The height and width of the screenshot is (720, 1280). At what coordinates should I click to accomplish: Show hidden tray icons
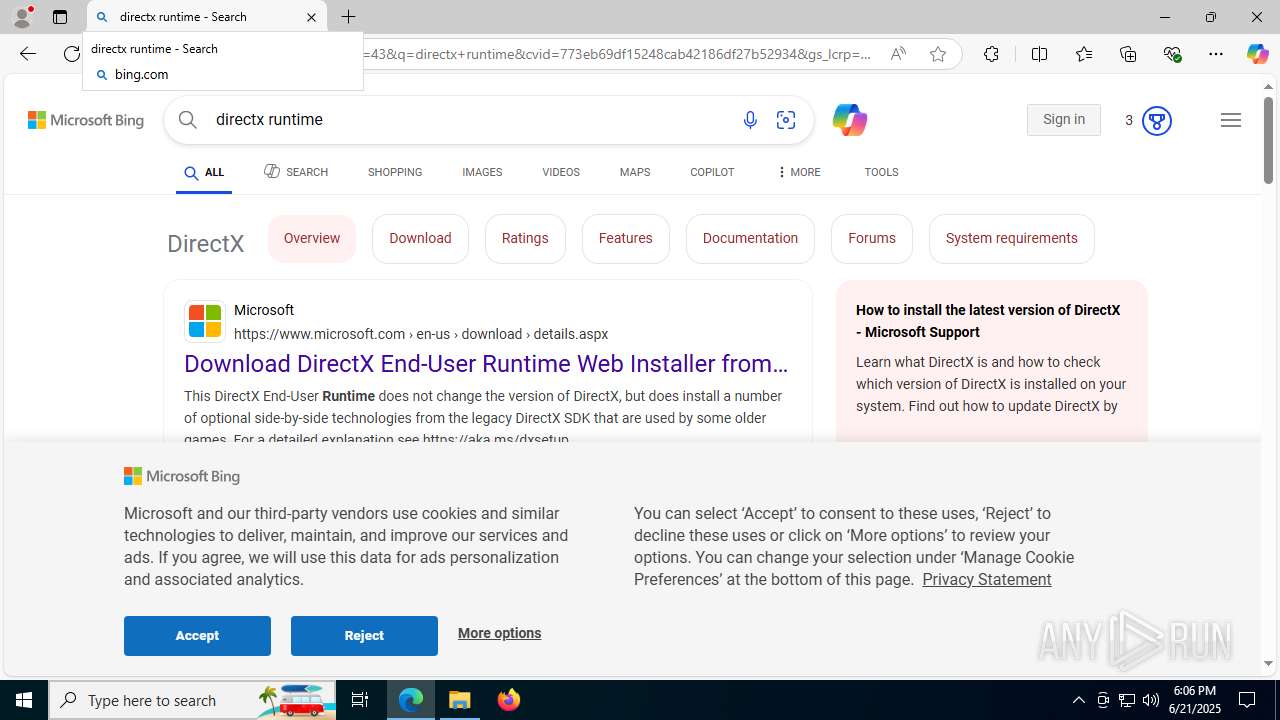[1078, 700]
